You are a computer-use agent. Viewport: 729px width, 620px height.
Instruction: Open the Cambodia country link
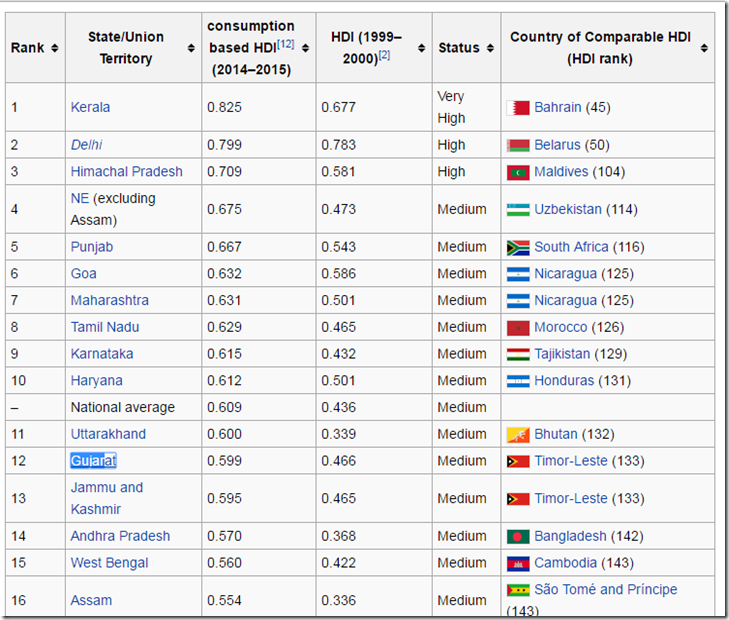(565, 563)
